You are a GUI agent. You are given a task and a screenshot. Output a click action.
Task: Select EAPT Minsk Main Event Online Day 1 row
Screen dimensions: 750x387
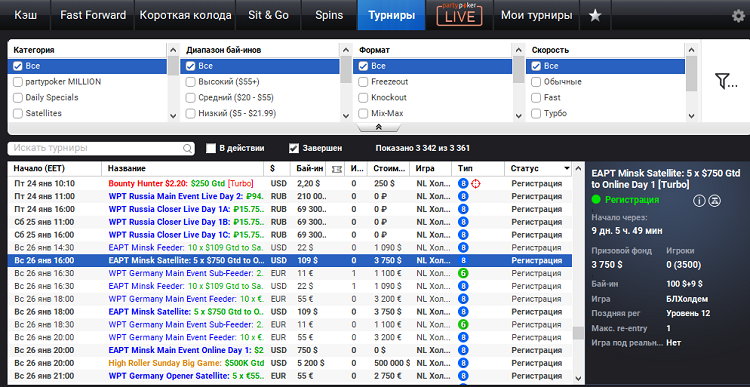(290, 350)
